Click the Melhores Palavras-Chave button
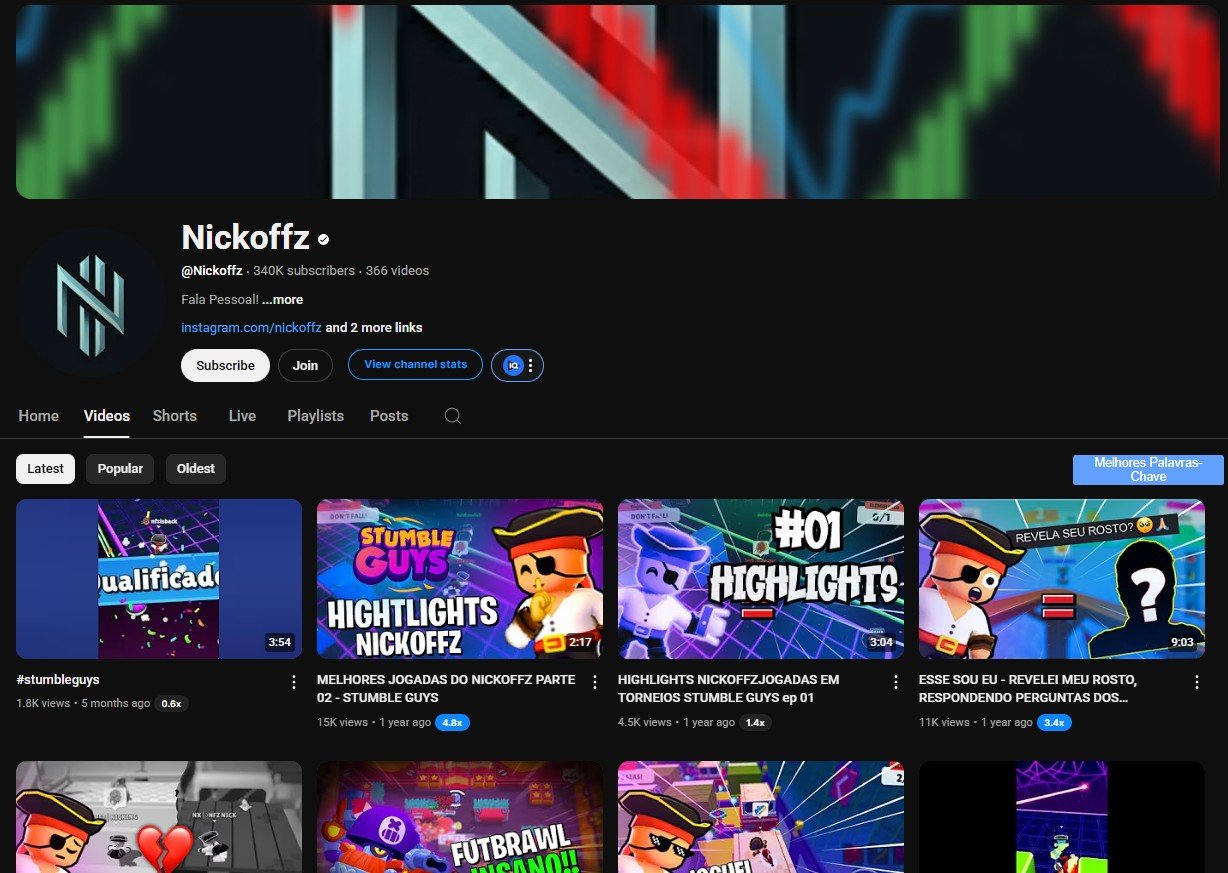 [1148, 470]
